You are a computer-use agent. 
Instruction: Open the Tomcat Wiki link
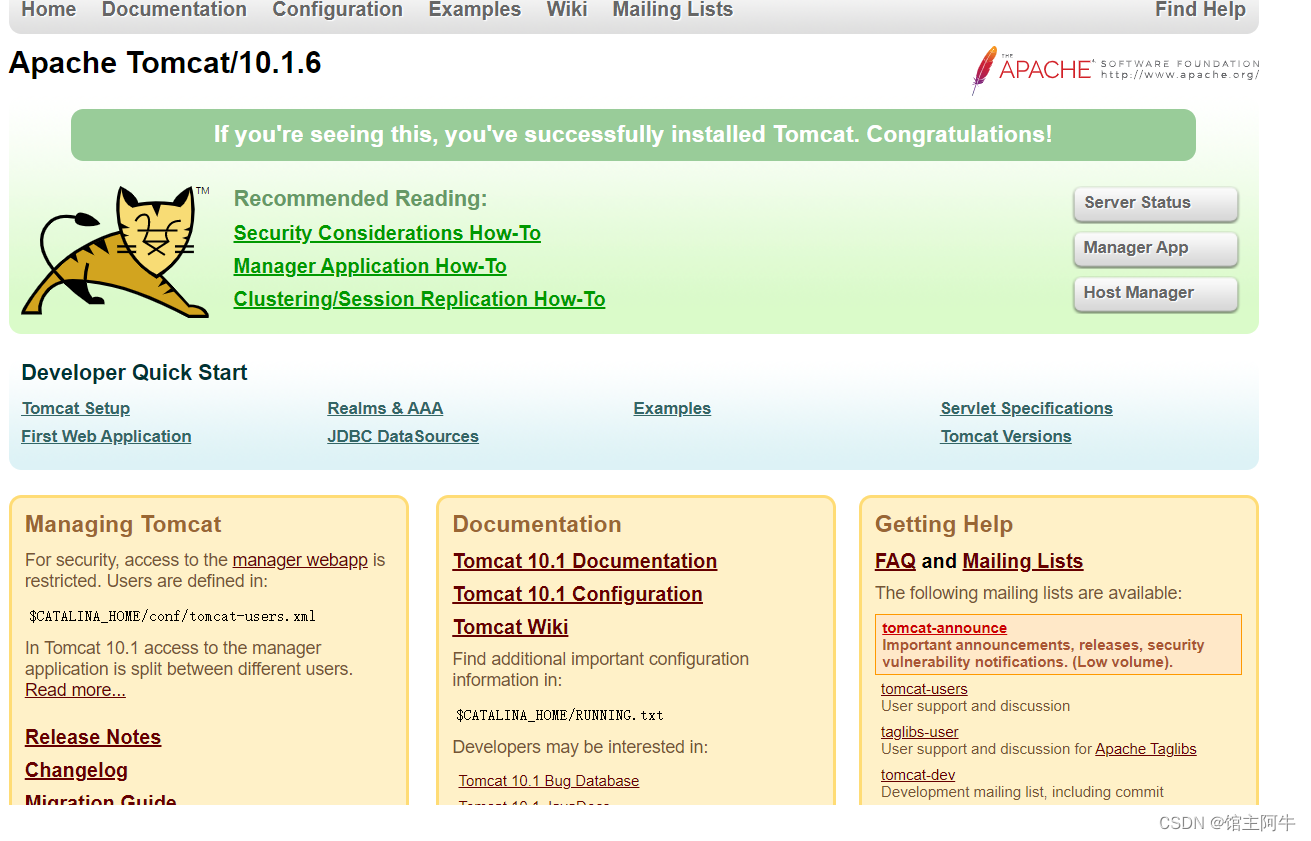click(511, 627)
